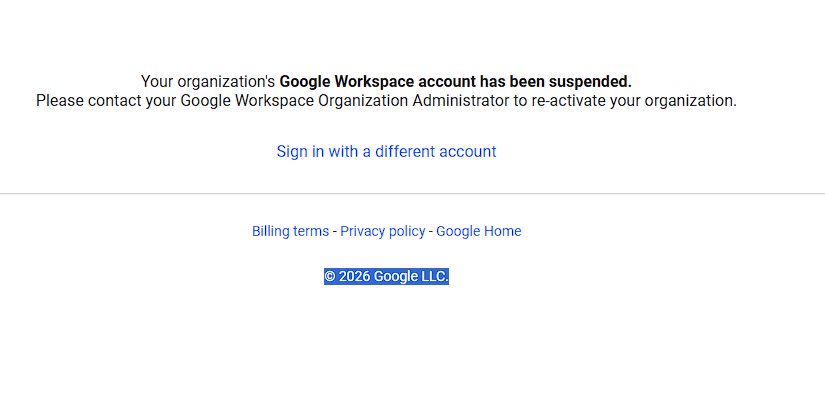Click the "Sign in with a different account" link
825x410 pixels.
click(386, 152)
